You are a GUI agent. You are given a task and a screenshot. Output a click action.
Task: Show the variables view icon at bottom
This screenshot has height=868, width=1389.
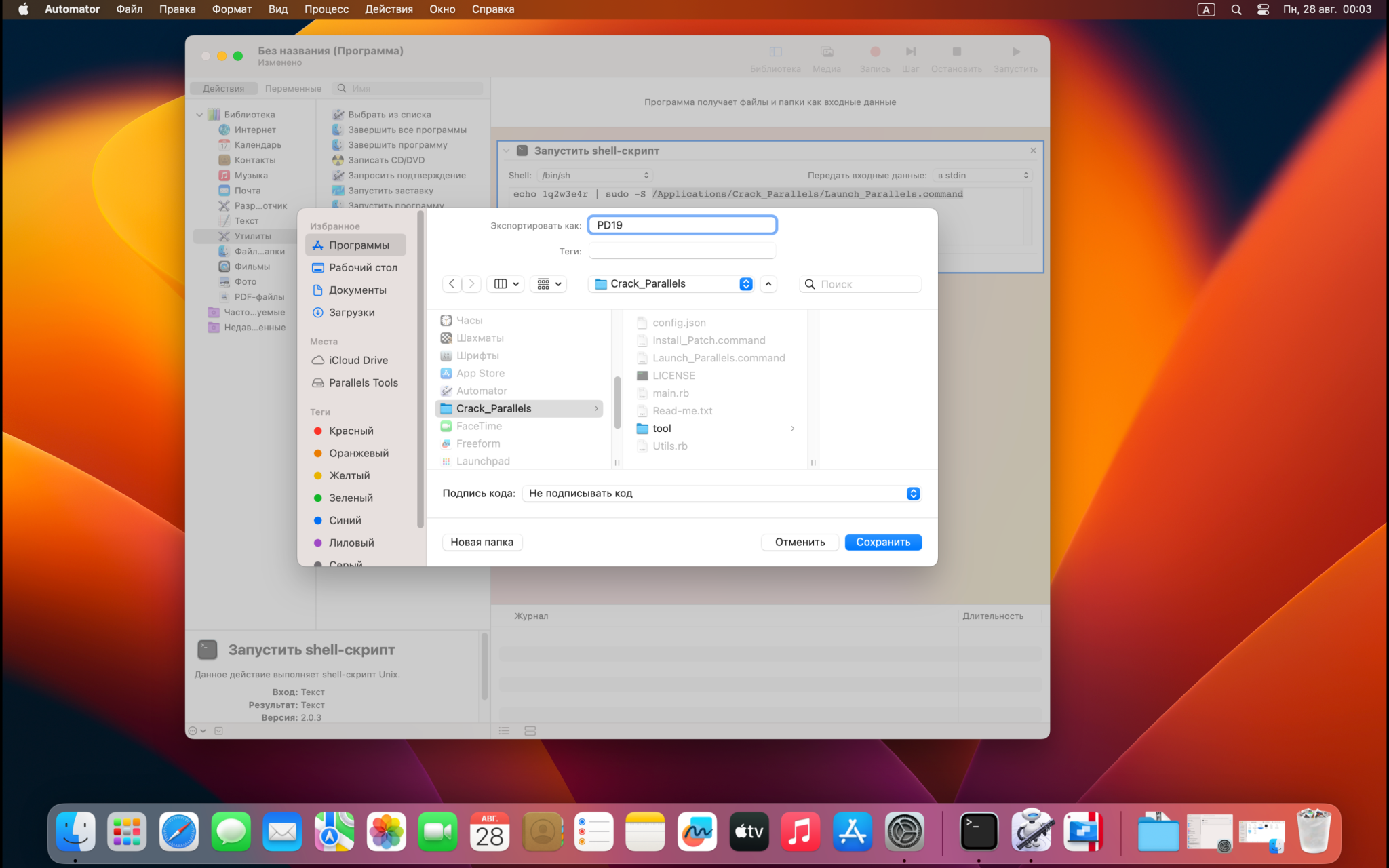pos(530,730)
